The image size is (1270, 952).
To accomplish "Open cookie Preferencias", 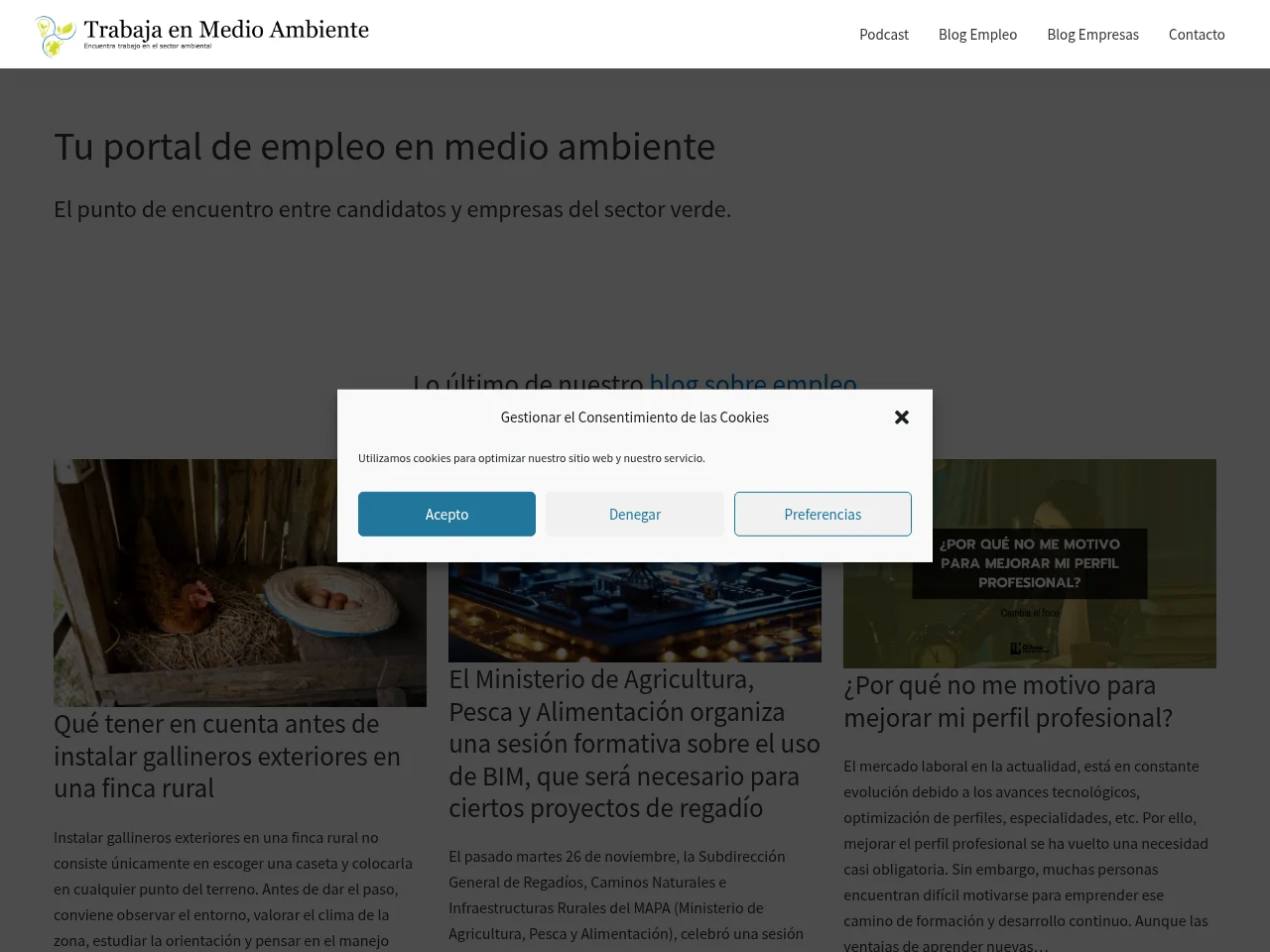I will 823,514.
